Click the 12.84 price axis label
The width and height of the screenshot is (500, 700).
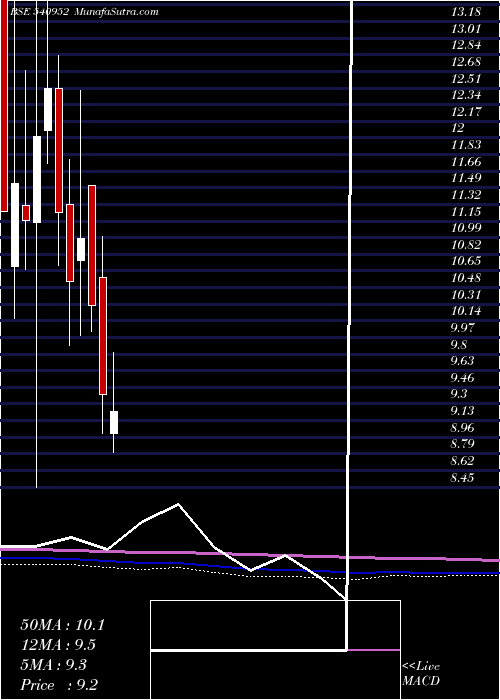[466, 45]
